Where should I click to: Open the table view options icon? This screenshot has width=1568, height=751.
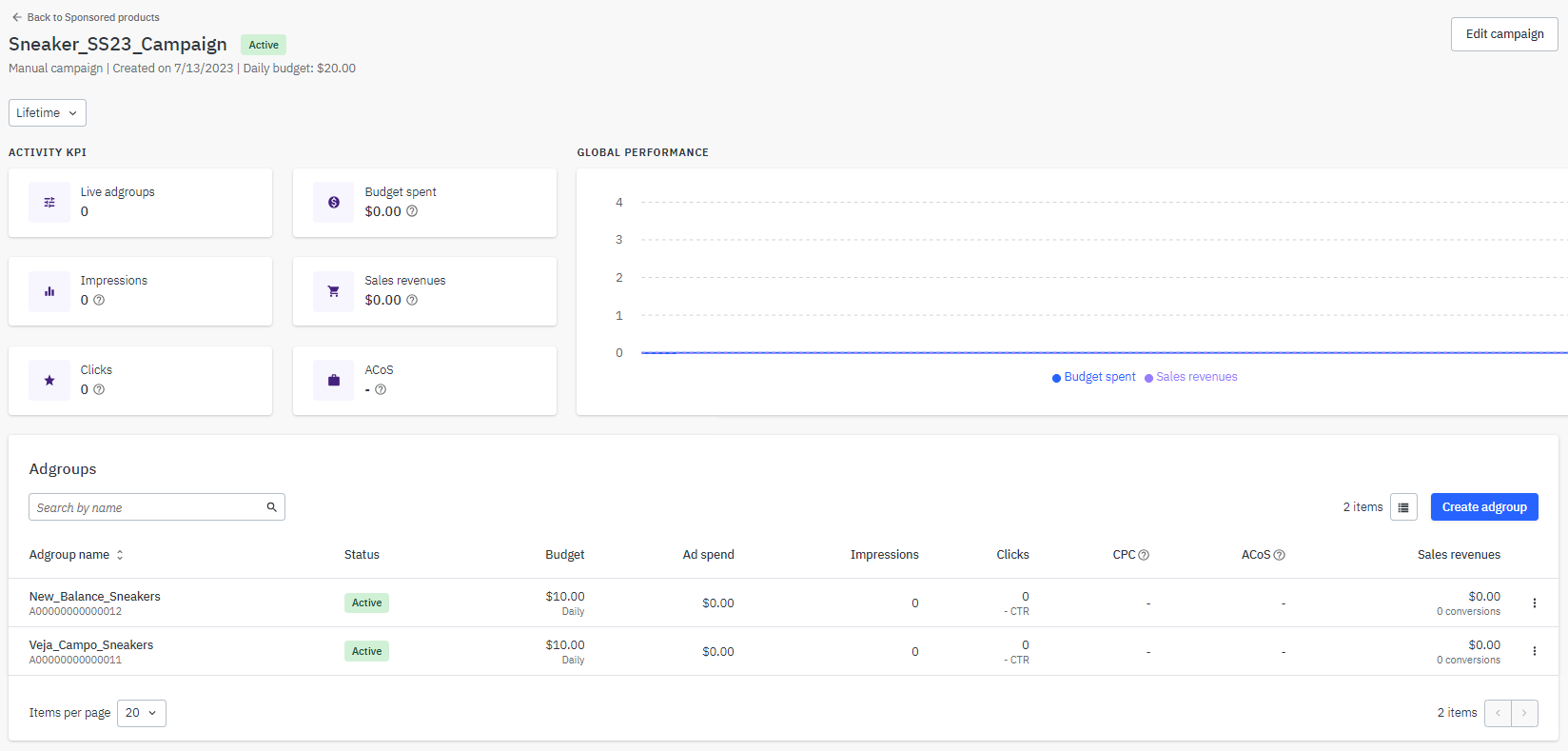point(1403,507)
